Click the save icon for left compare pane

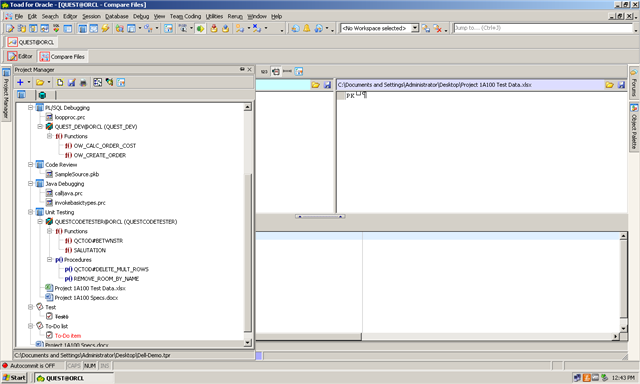tap(327, 85)
